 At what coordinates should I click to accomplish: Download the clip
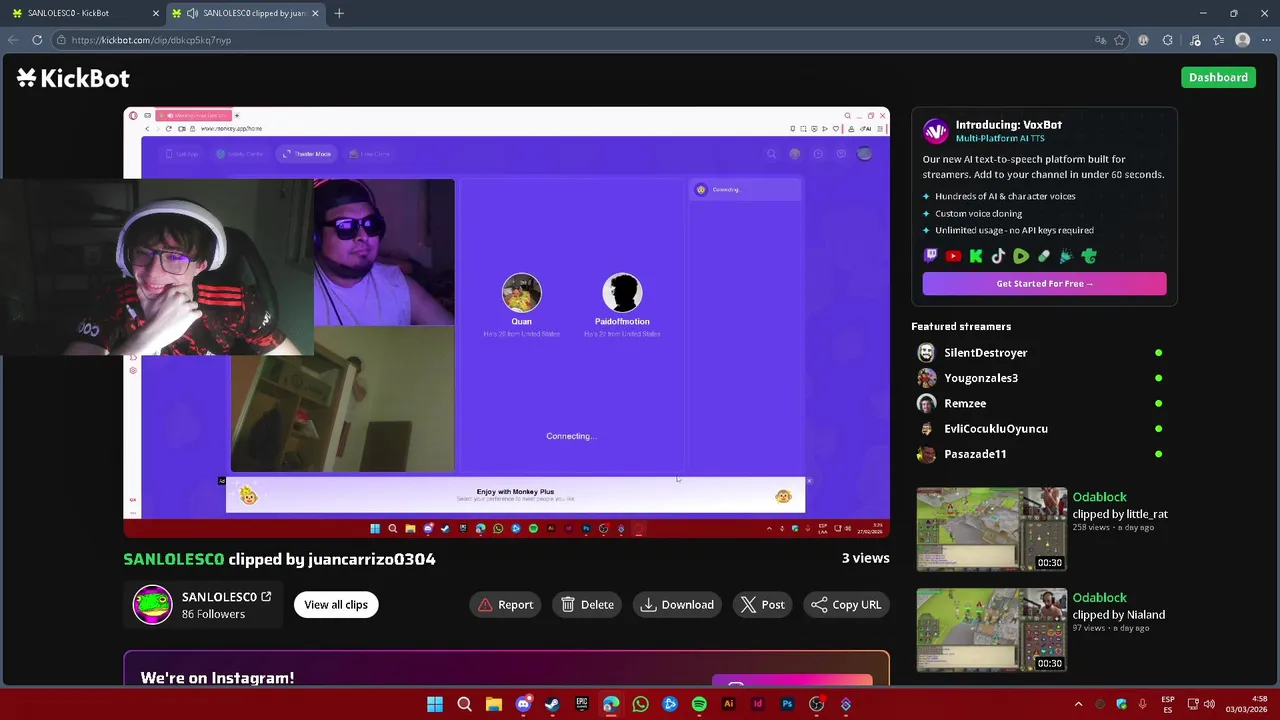[x=677, y=604]
